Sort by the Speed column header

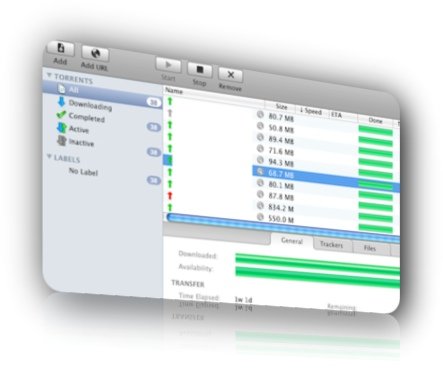click(311, 111)
